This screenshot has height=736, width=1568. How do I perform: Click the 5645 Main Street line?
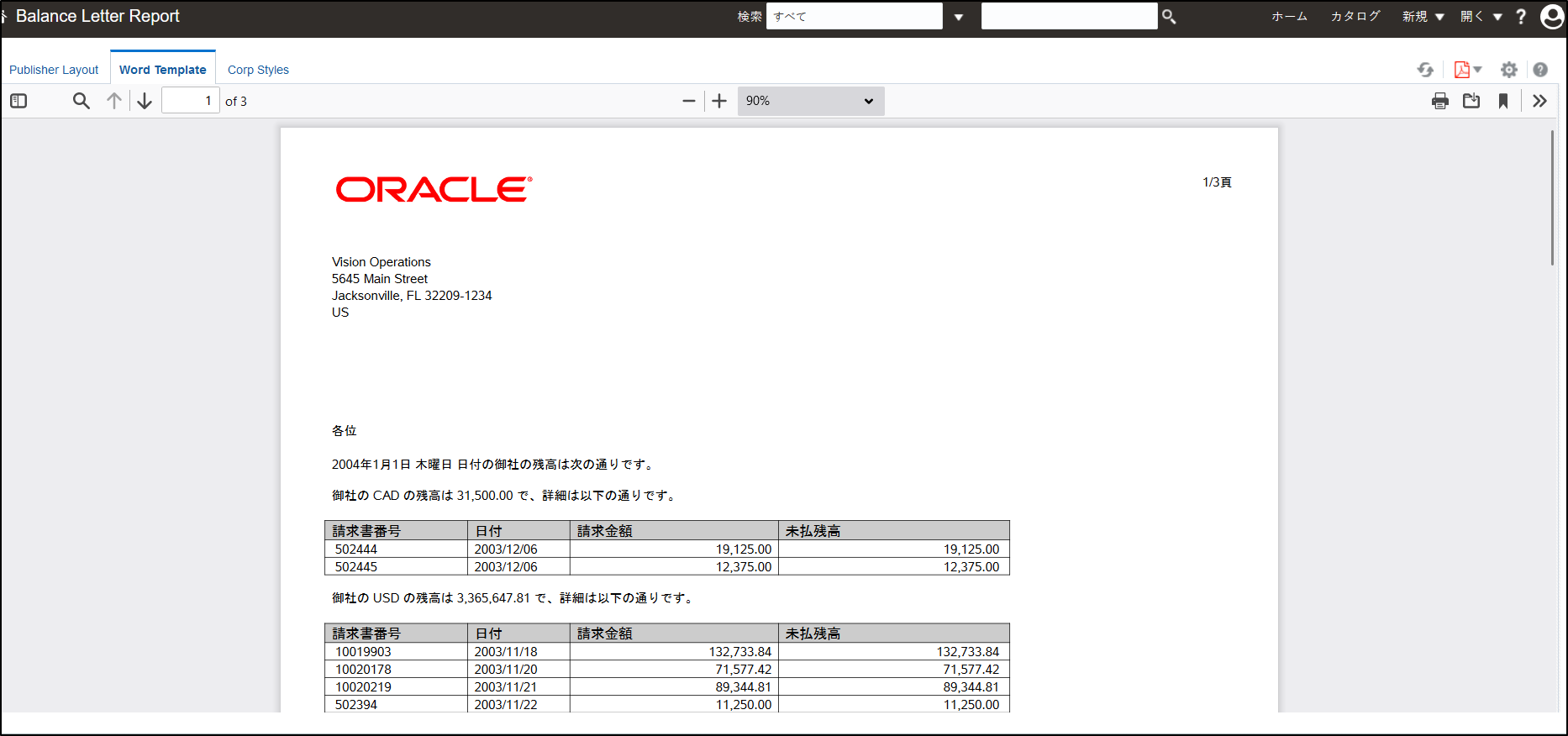point(379,279)
